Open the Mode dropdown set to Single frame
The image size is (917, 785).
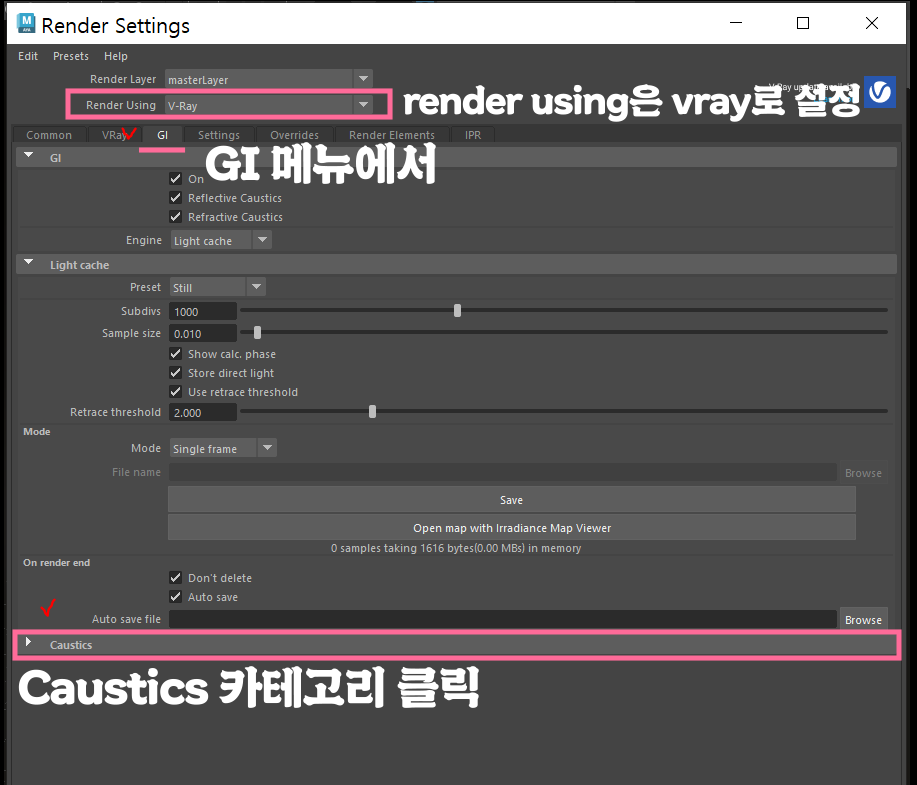[x=223, y=449]
